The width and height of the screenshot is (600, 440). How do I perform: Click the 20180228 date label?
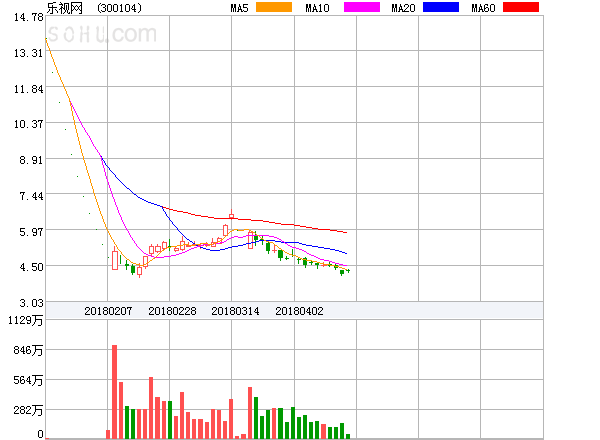(172, 311)
